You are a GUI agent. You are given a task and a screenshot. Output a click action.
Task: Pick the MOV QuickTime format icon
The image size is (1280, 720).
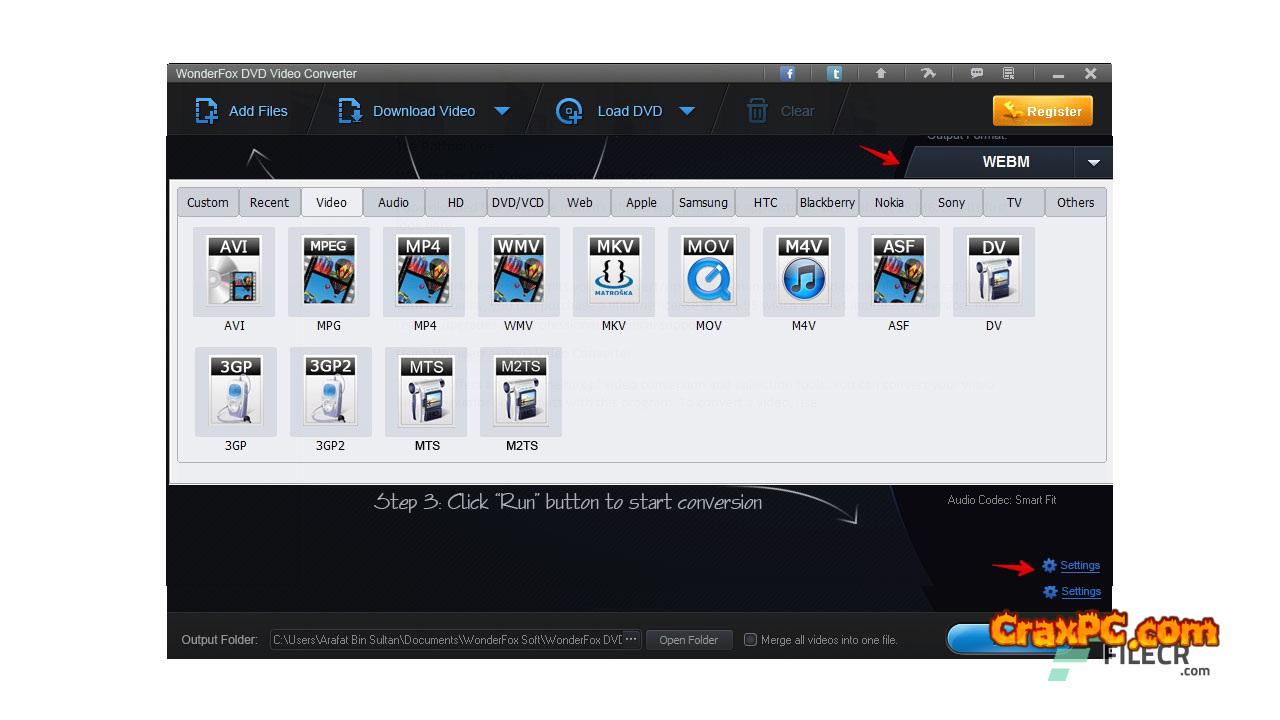pyautogui.click(x=708, y=271)
